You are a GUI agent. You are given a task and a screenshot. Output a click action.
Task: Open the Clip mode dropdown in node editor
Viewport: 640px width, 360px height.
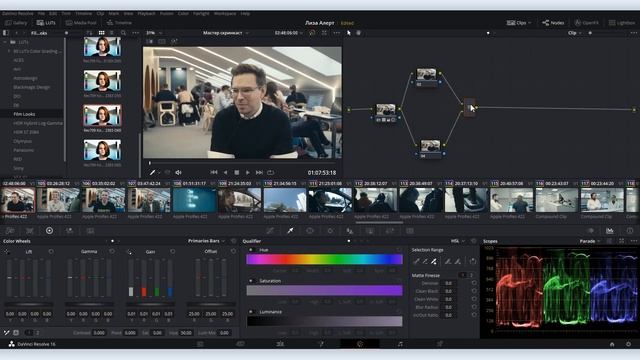(574, 33)
